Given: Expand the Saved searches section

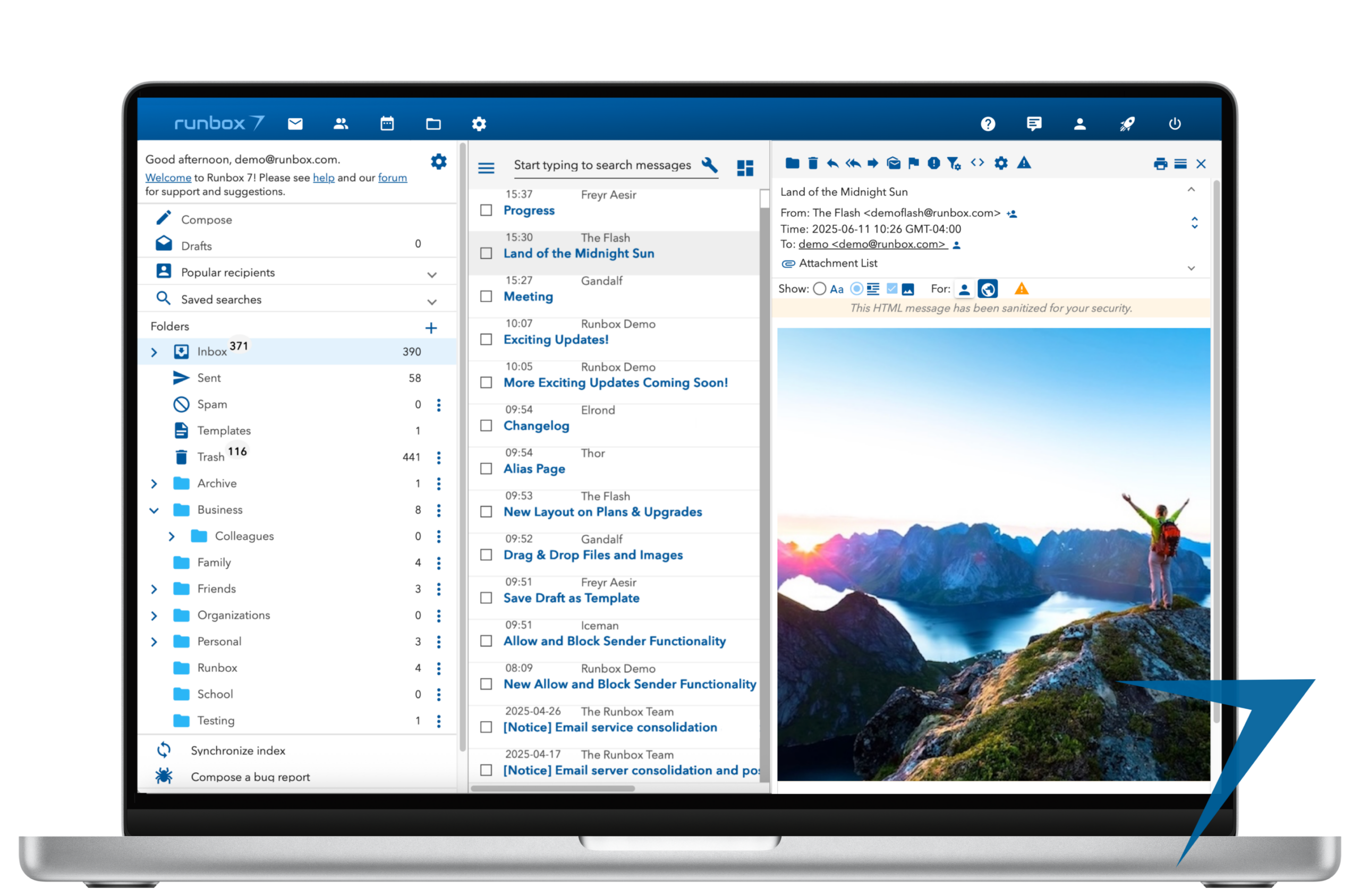Looking at the screenshot, I should pyautogui.click(x=432, y=302).
